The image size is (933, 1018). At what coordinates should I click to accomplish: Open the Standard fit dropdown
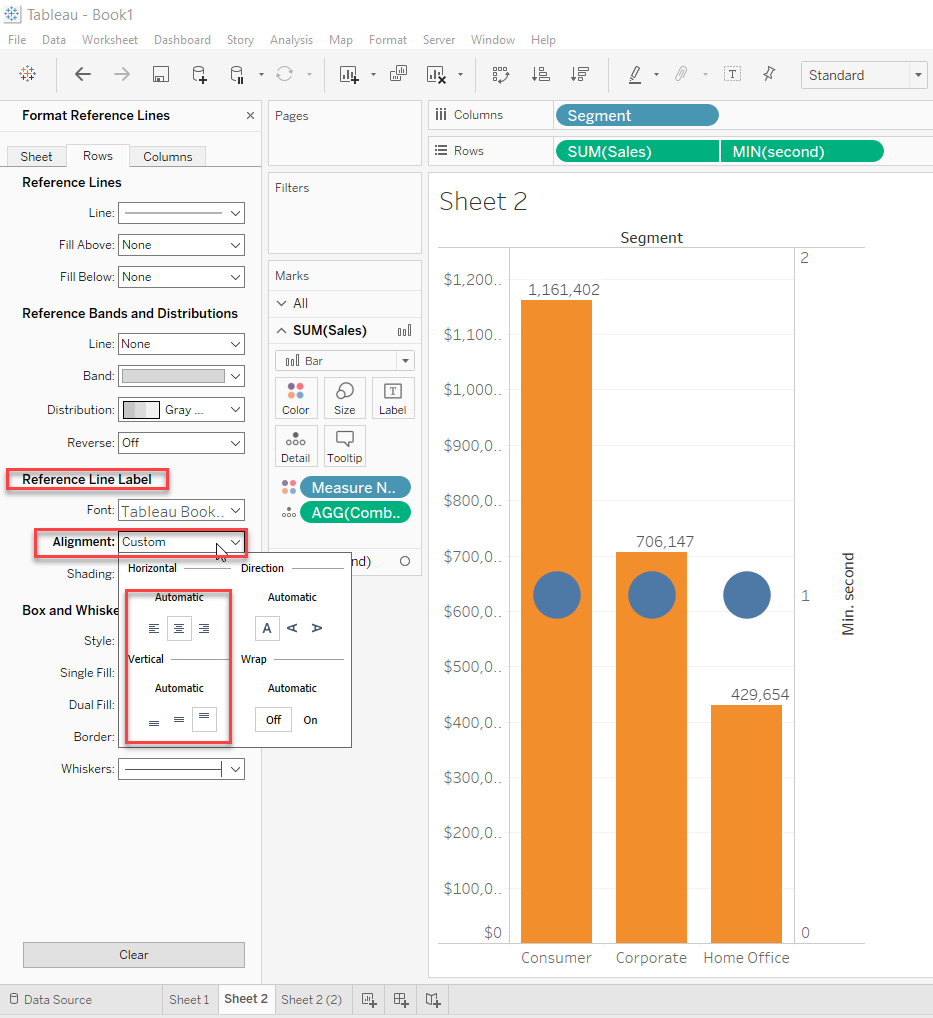pyautogui.click(x=864, y=75)
